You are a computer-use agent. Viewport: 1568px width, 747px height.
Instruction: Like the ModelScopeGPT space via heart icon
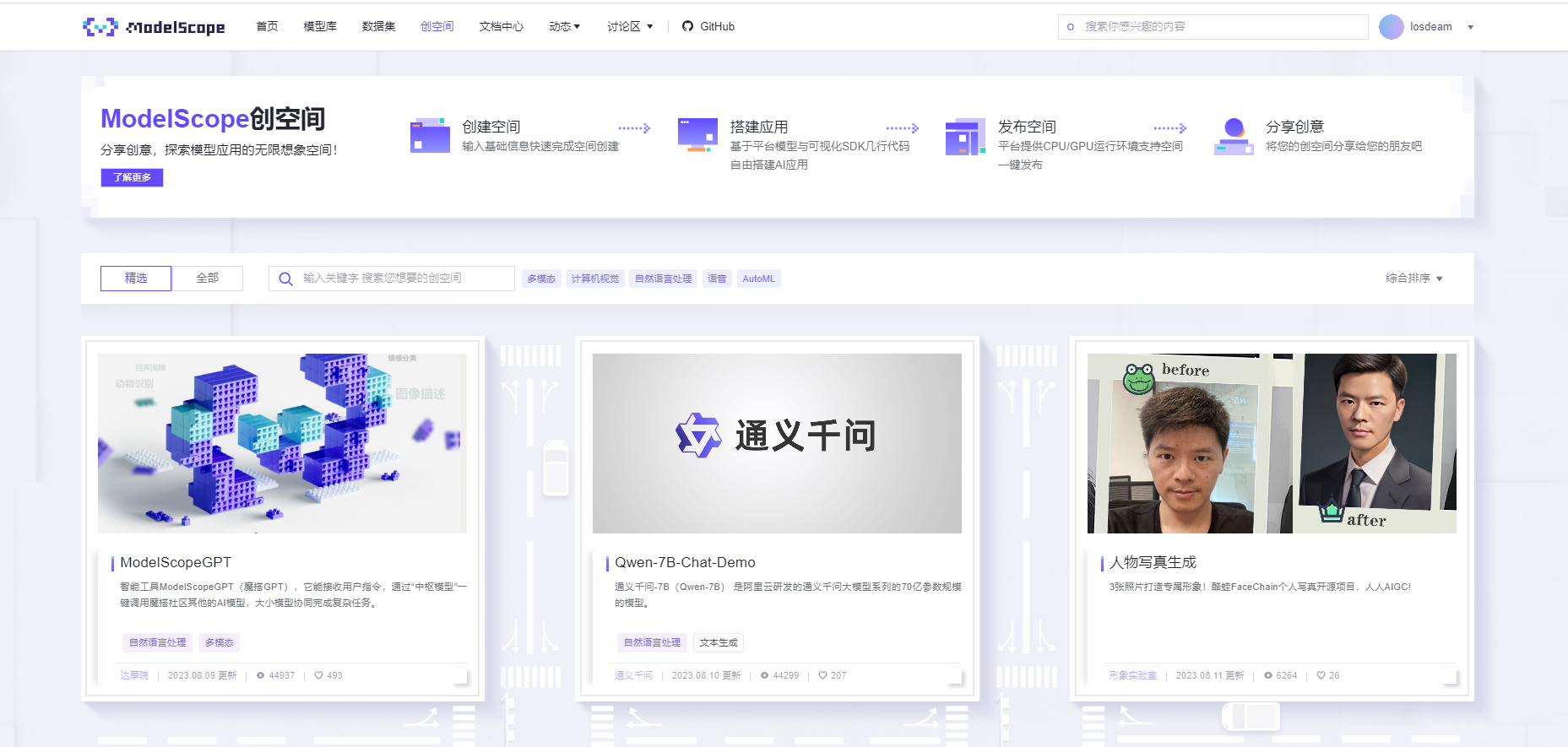point(318,675)
